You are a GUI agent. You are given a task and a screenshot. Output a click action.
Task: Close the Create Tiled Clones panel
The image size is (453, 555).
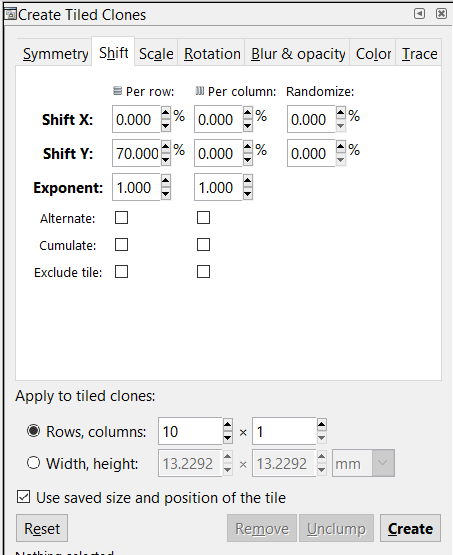click(x=441, y=14)
